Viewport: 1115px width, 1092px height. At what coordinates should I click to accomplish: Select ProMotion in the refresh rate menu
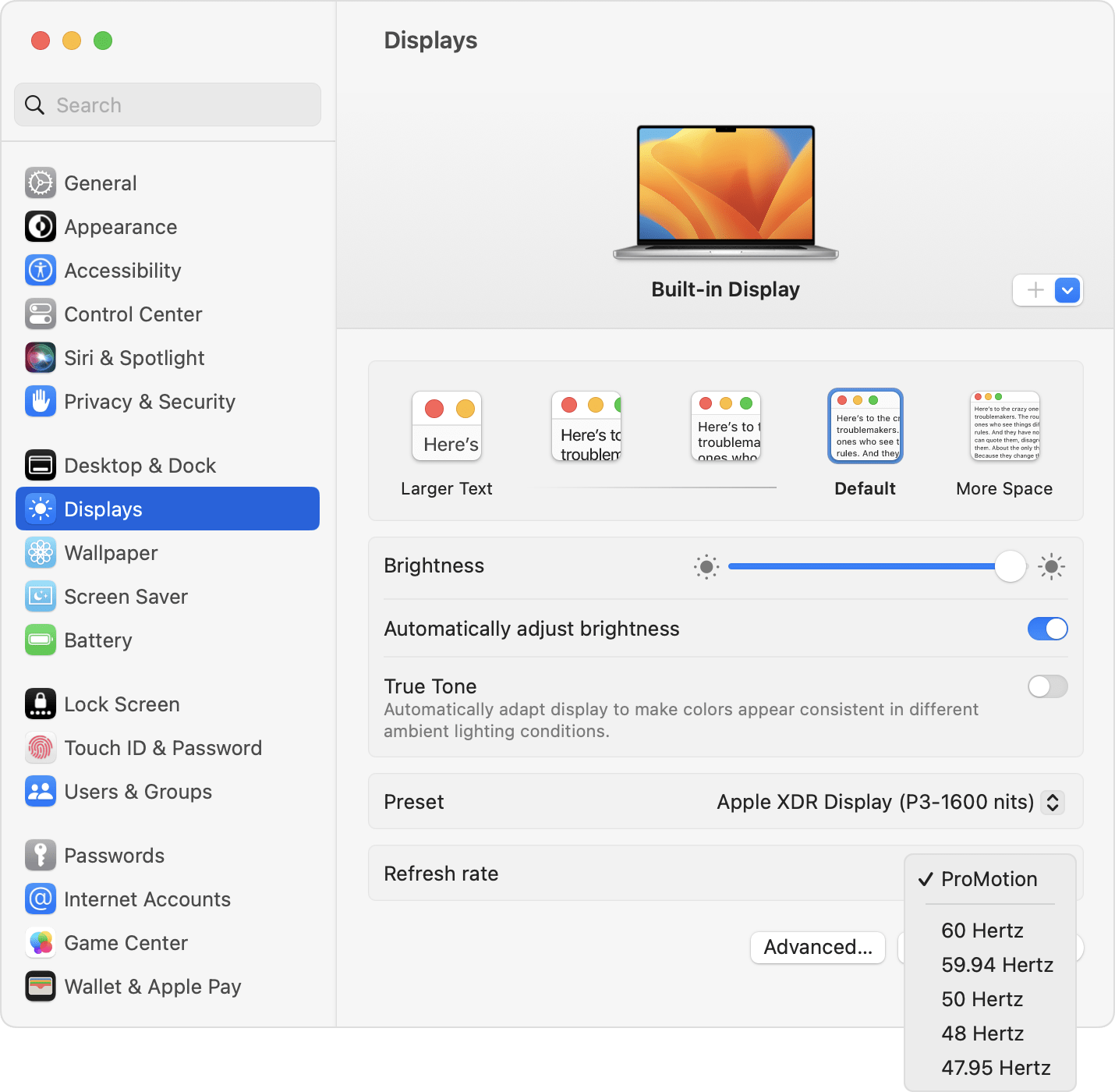989,879
